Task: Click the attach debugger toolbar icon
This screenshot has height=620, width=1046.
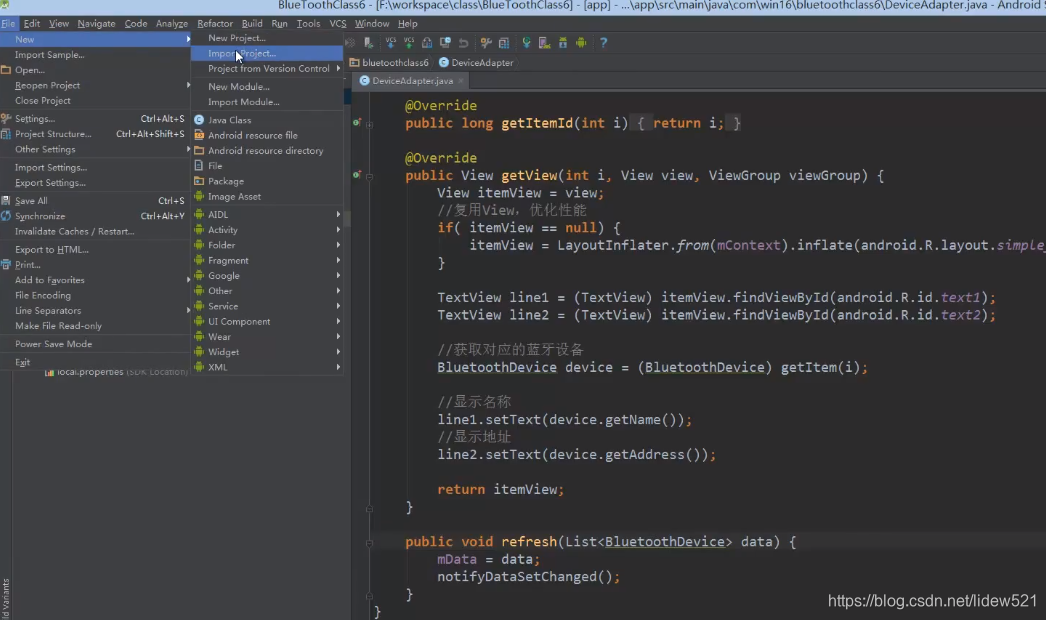Action: 368,43
